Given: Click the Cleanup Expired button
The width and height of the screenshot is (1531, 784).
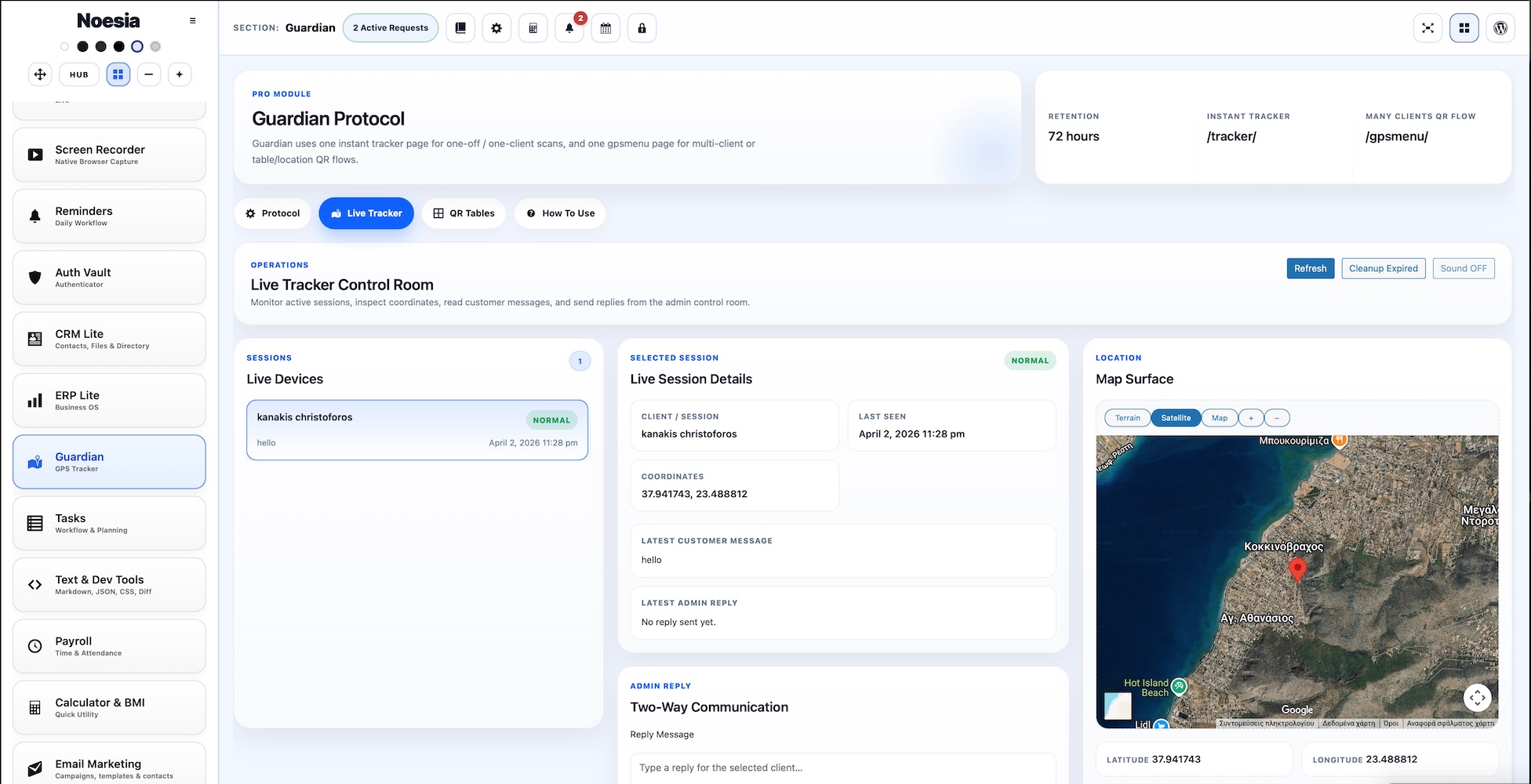Looking at the screenshot, I should point(1384,268).
